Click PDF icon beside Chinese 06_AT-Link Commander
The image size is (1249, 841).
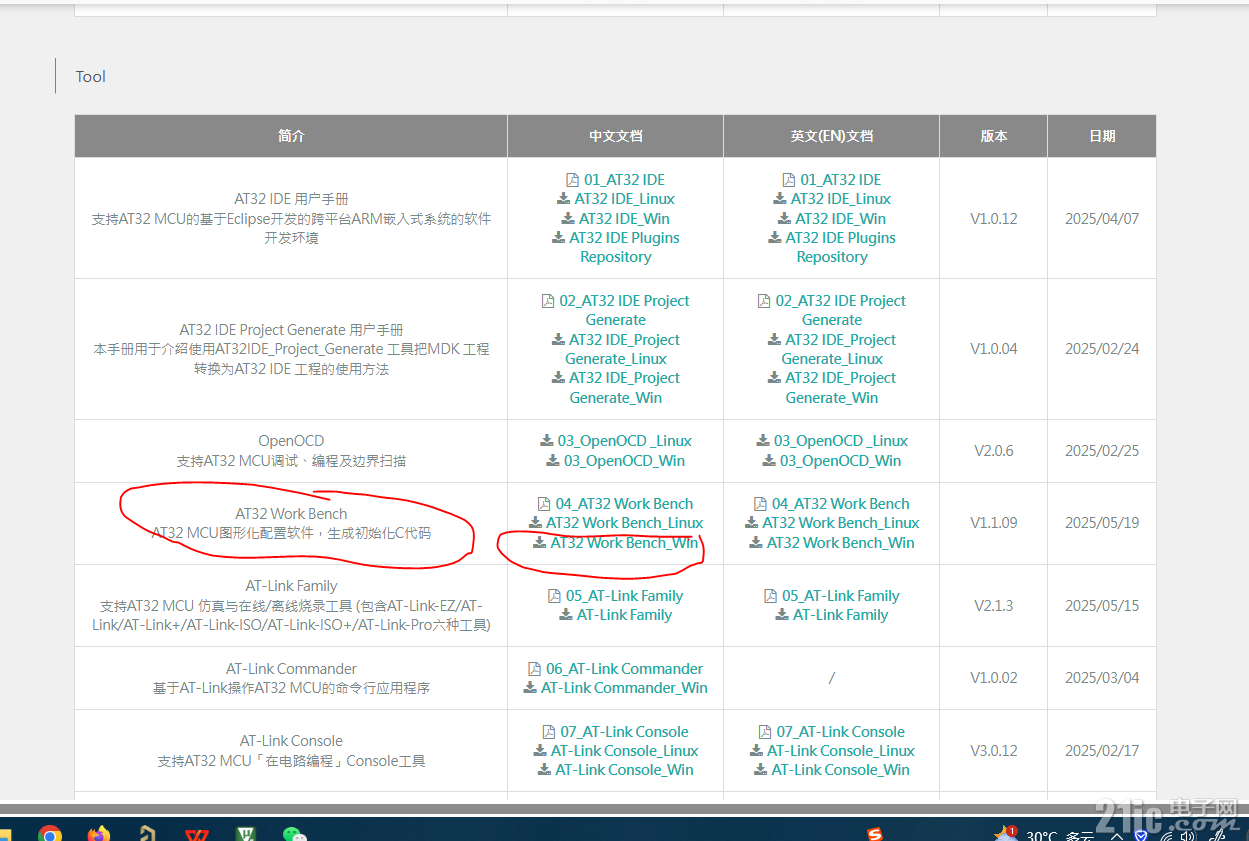(x=534, y=669)
